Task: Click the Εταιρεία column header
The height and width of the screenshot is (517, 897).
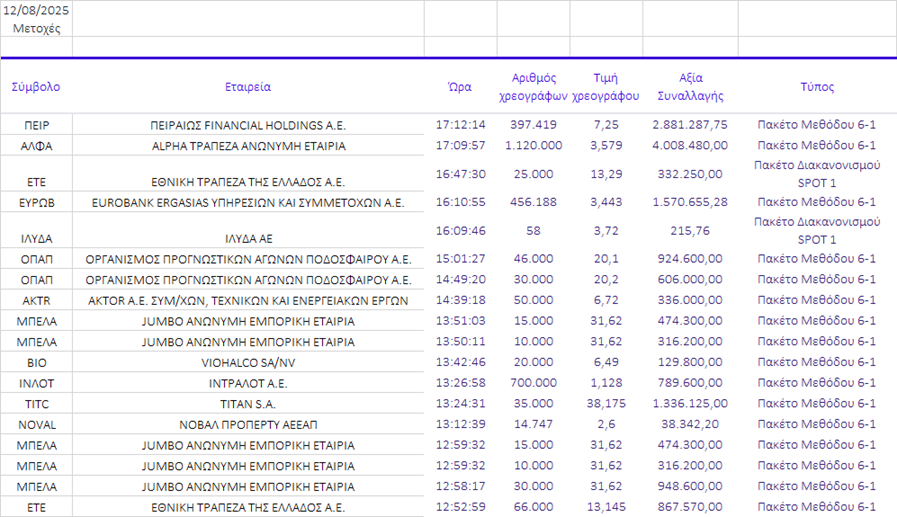Action: pos(248,87)
